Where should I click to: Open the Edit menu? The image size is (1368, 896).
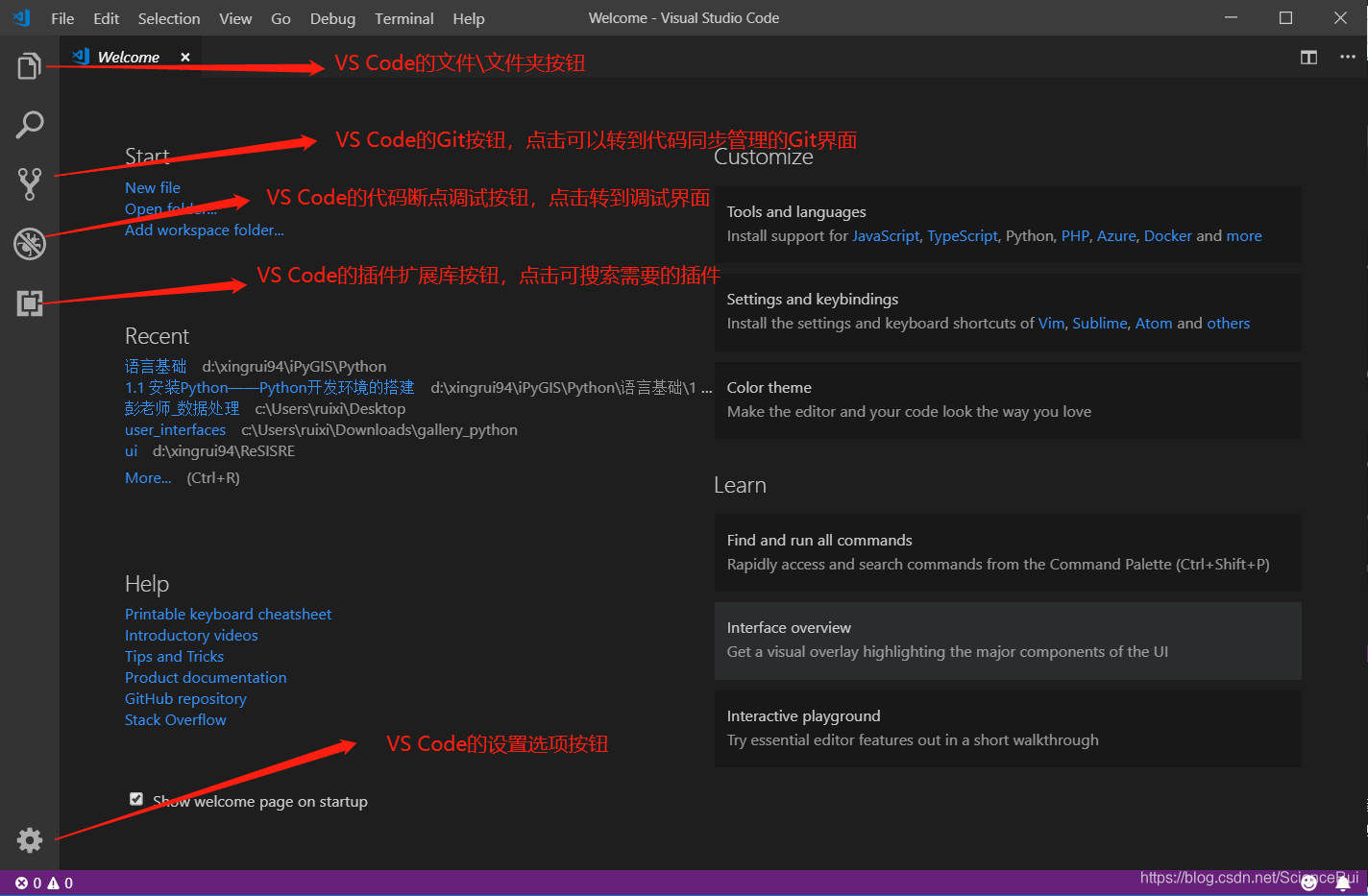(x=107, y=18)
